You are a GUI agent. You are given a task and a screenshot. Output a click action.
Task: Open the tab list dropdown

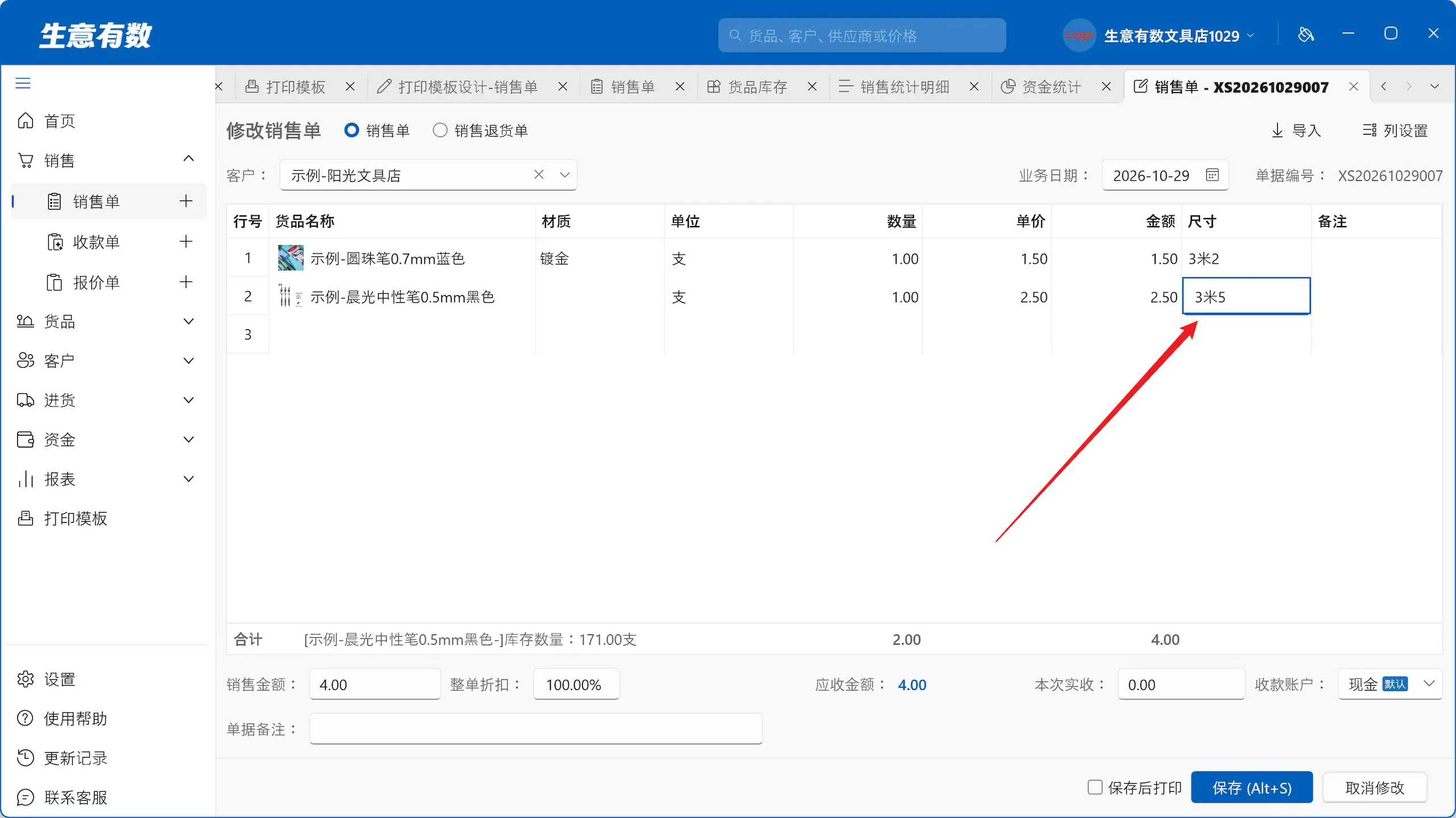pyautogui.click(x=1435, y=87)
